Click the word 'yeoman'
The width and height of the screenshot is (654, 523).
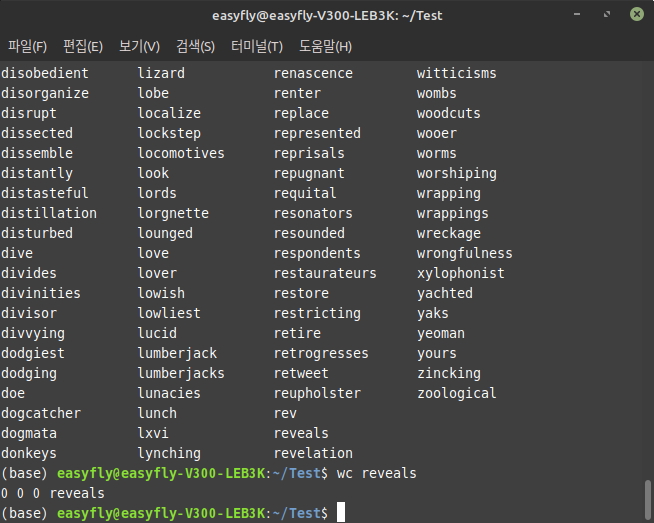(x=441, y=334)
